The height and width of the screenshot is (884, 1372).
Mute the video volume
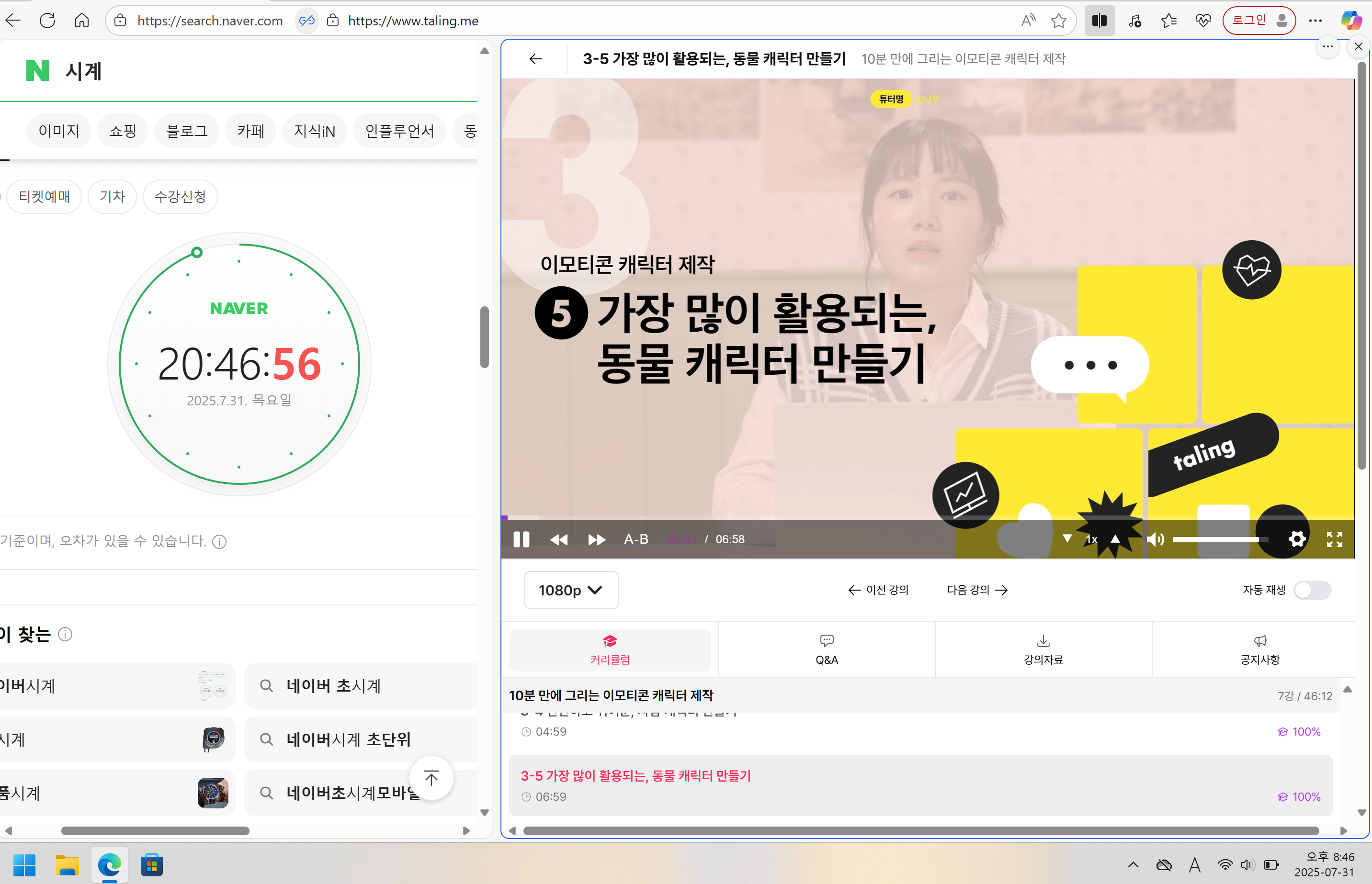1156,539
